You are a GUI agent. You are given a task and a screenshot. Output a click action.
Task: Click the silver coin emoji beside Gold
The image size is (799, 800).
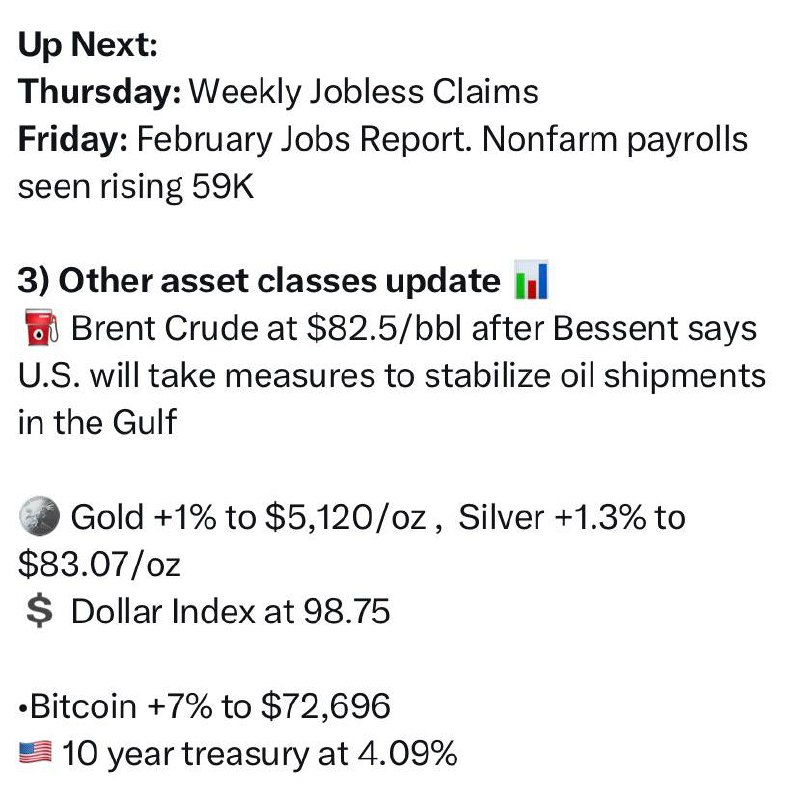(39, 516)
